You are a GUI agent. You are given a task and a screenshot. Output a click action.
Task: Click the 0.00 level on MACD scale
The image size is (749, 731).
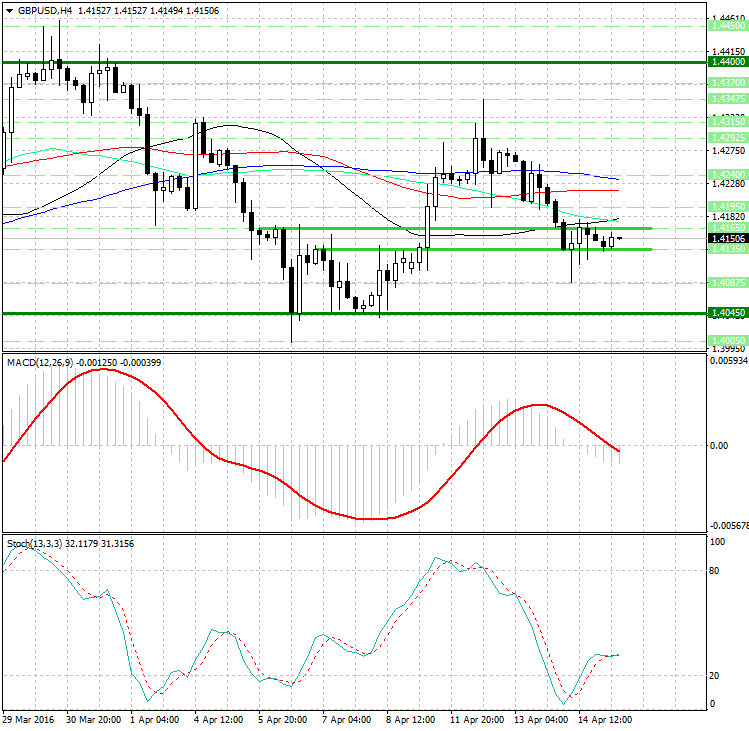click(716, 445)
